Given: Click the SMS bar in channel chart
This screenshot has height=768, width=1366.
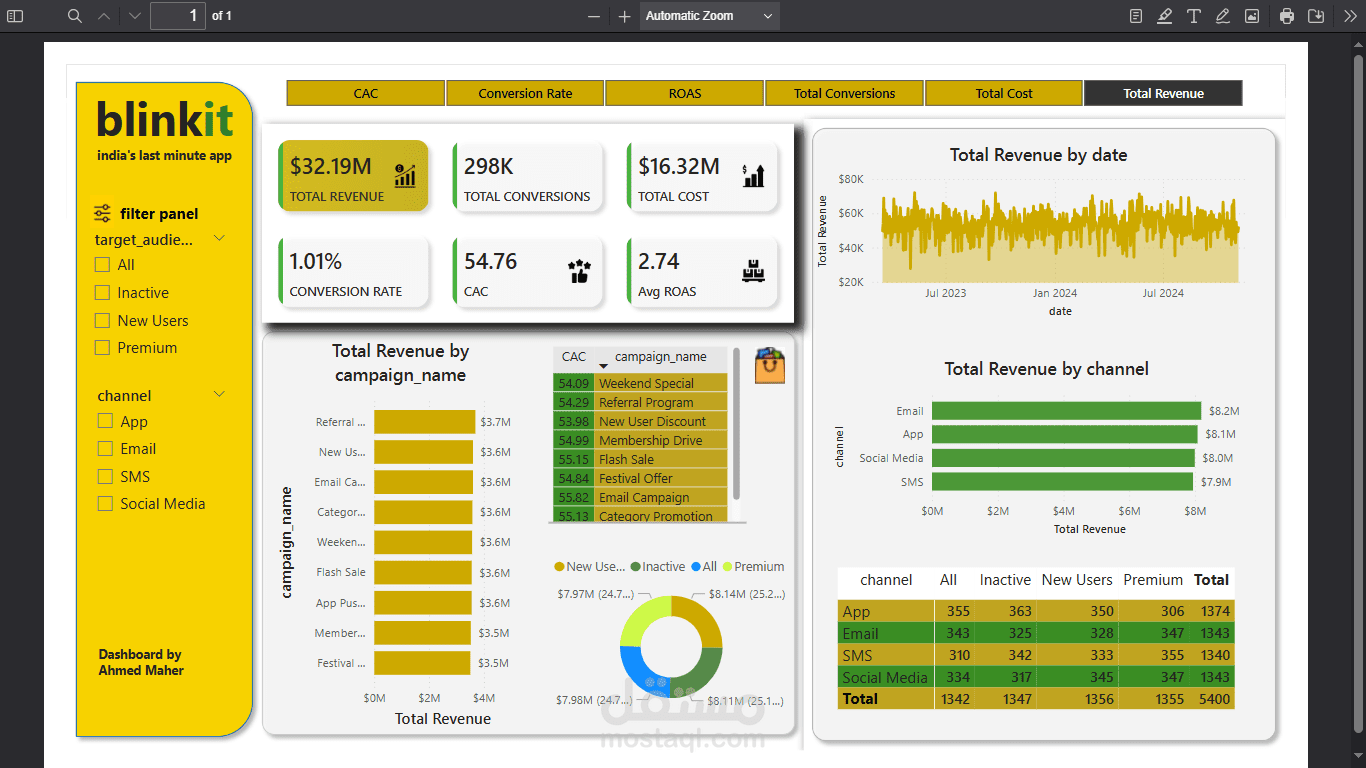Looking at the screenshot, I should pos(1063,482).
